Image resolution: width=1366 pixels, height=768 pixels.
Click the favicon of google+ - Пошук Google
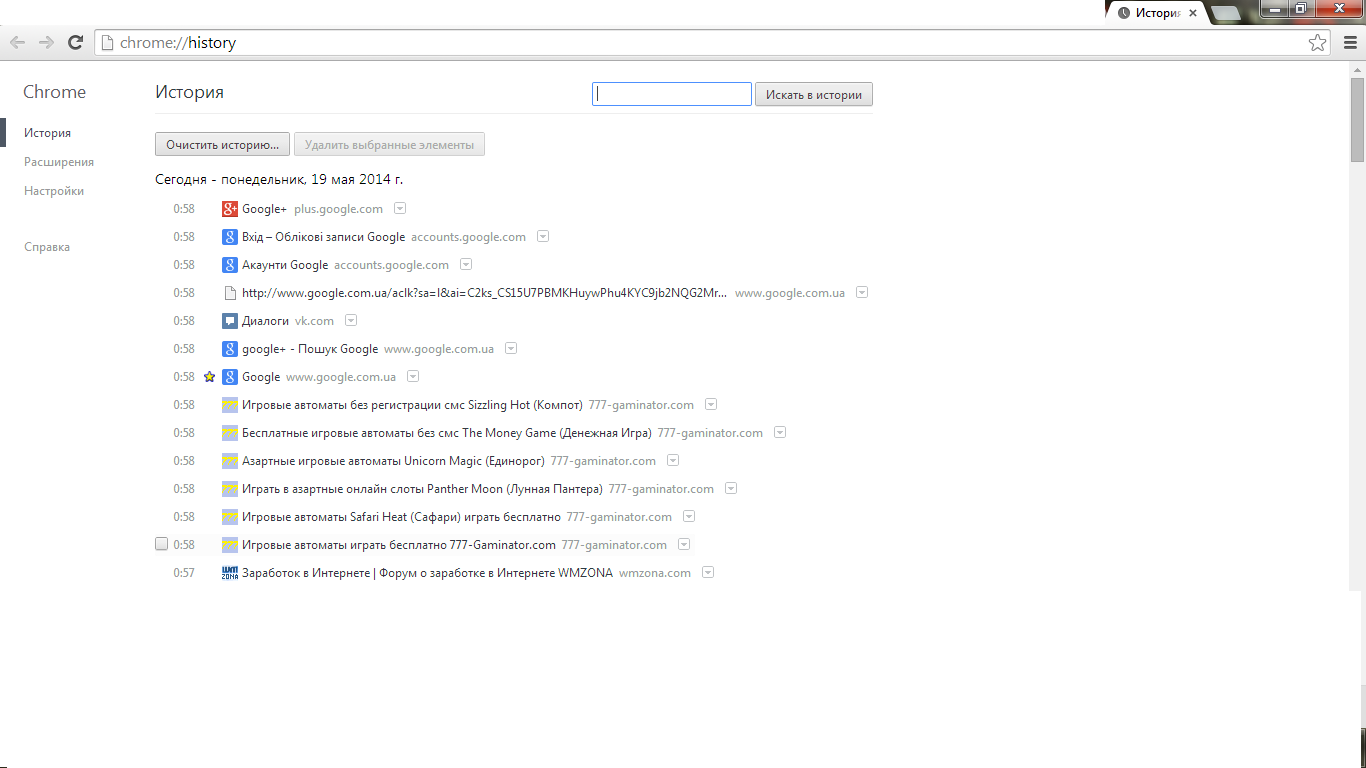[x=230, y=349]
